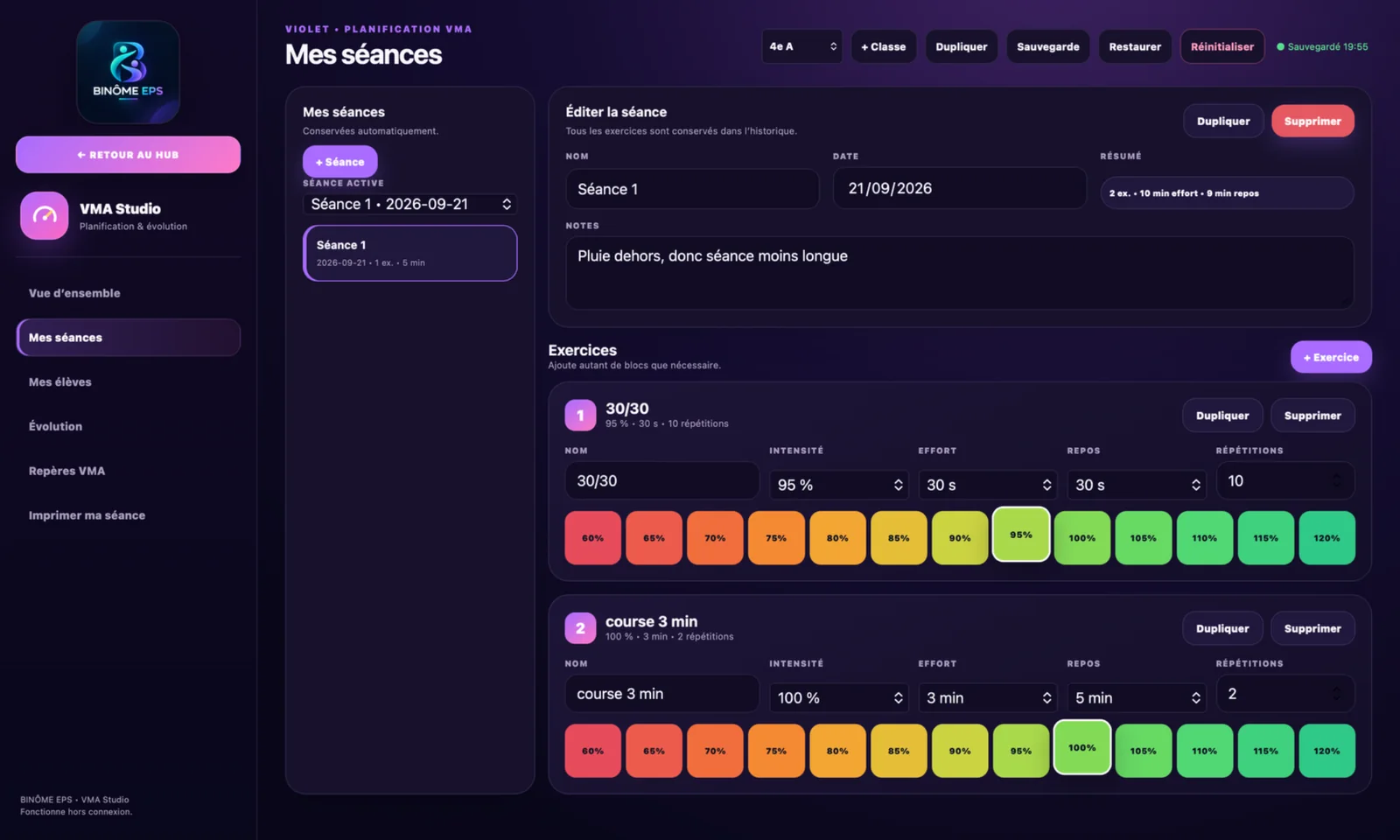Pick 120% swatch in 30/30 exercise
Image resolution: width=1400 pixels, height=840 pixels.
[1326, 538]
